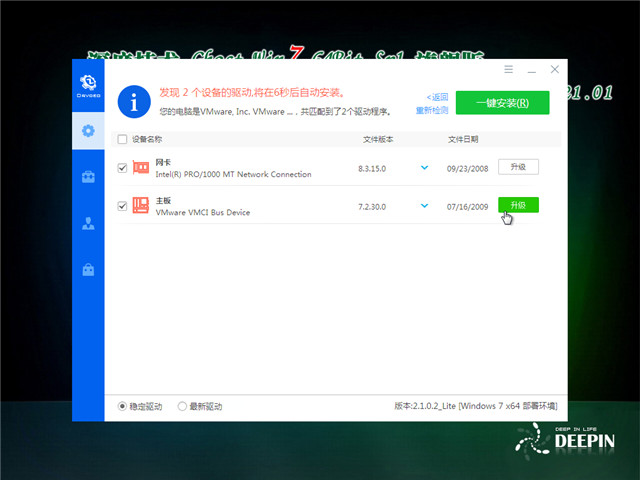Click 升级 for Intel PRO/1000 MT network card

click(518, 167)
